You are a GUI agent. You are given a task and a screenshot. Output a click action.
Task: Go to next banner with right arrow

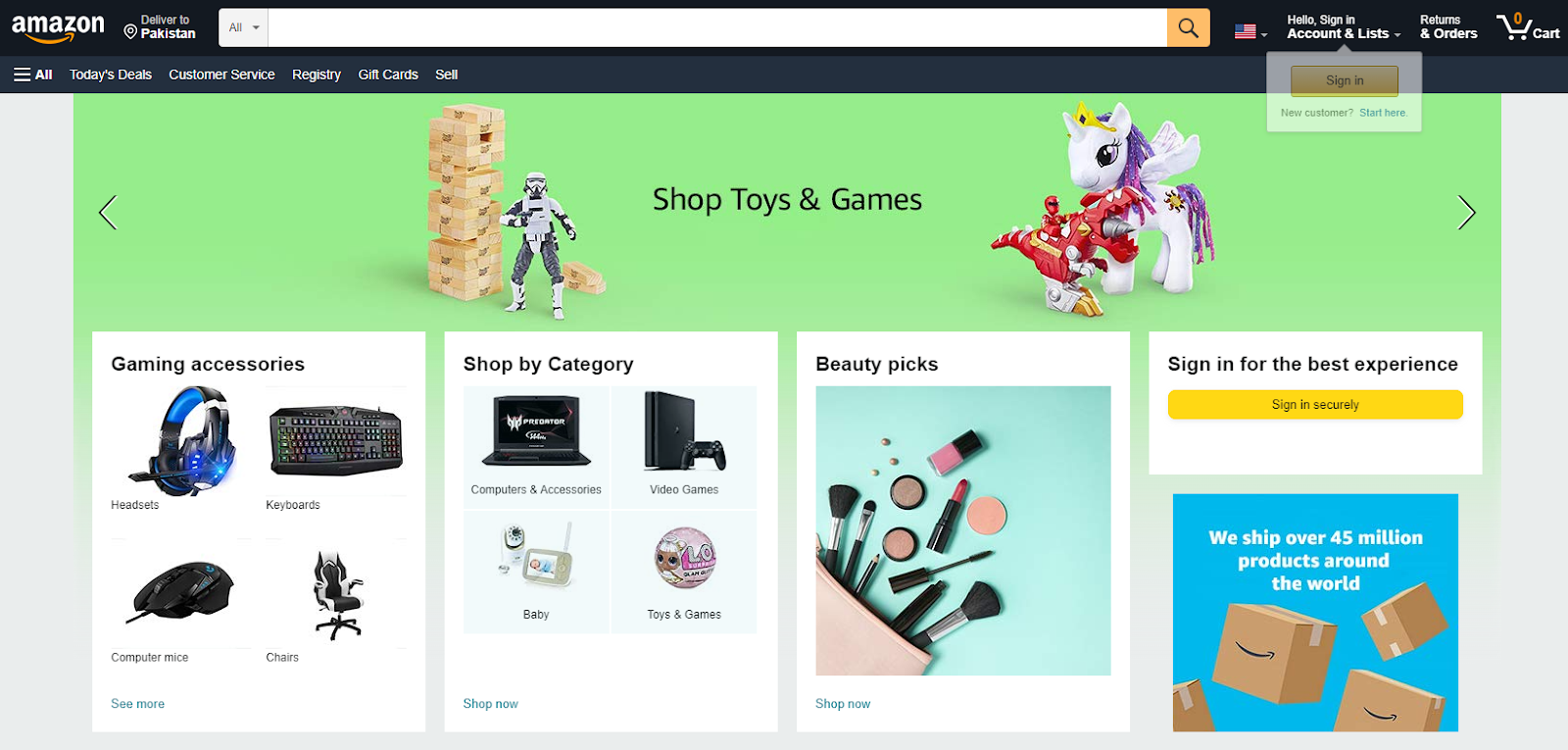[x=1466, y=212]
